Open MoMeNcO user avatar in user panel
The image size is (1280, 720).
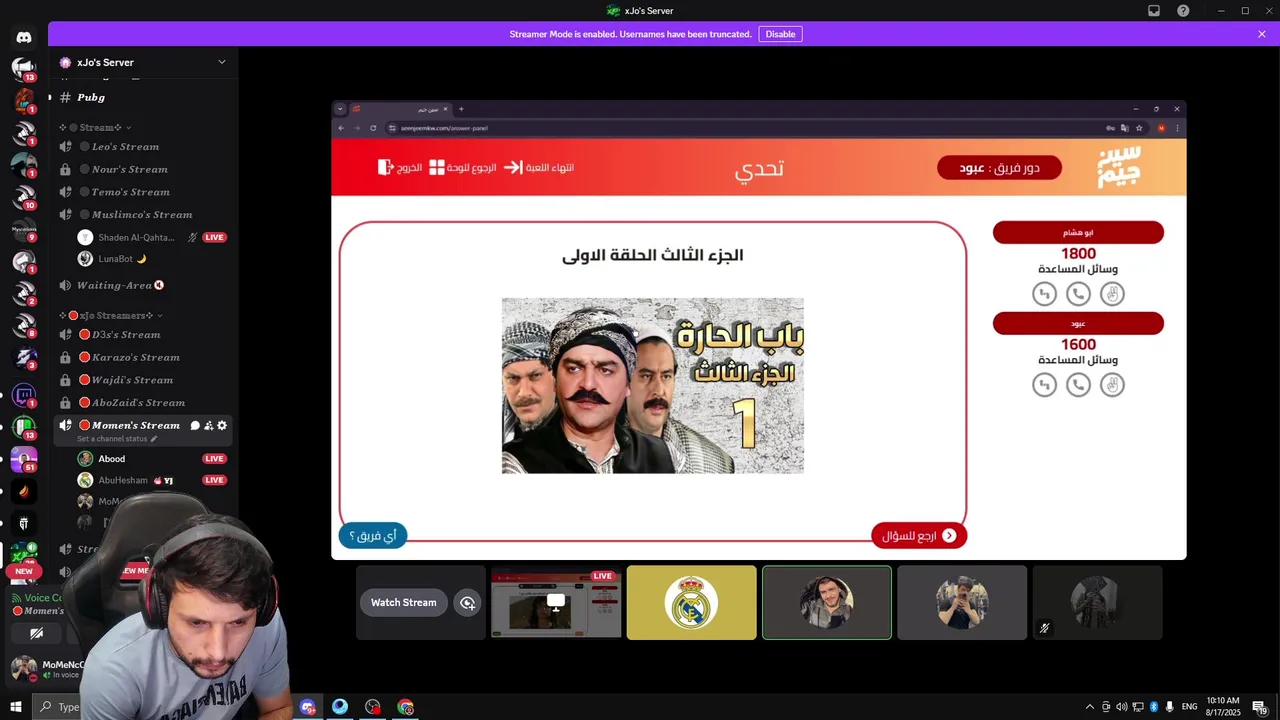(x=23, y=668)
